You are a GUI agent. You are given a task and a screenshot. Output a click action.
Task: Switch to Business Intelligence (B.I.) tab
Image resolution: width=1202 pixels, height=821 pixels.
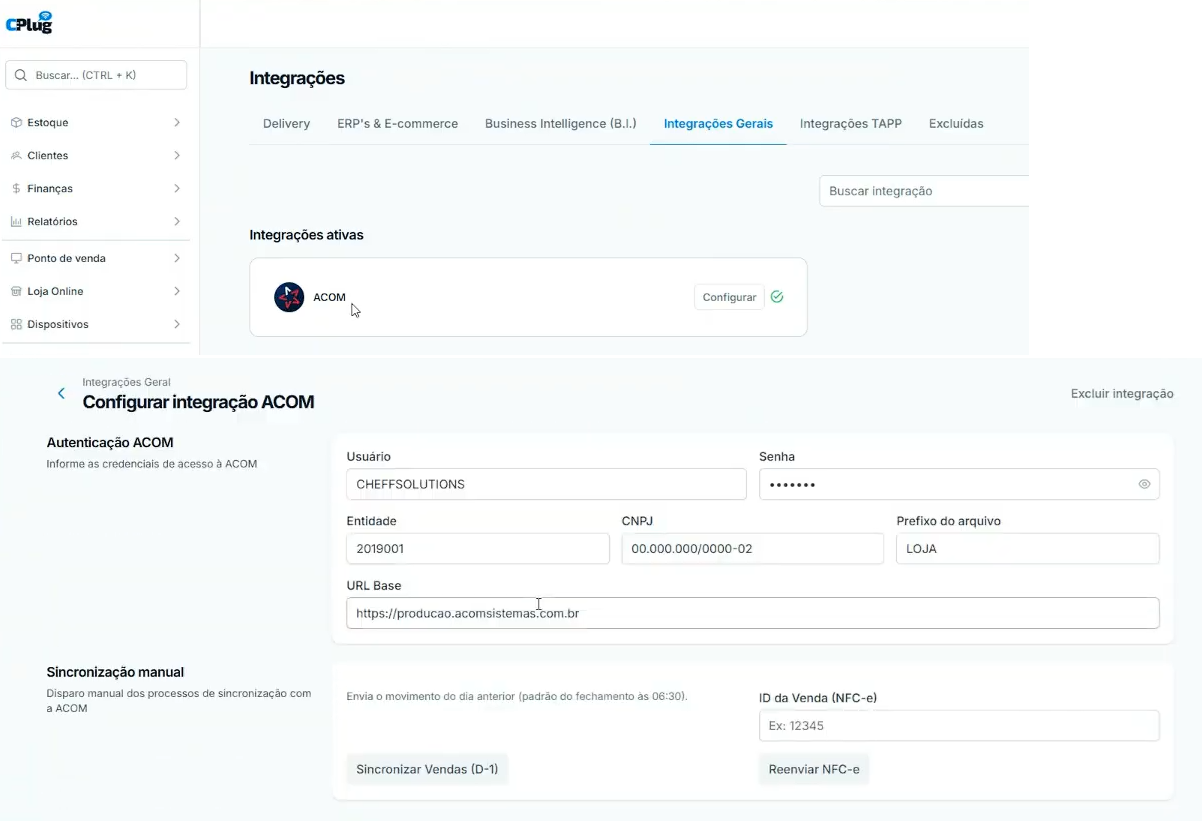[560, 124]
